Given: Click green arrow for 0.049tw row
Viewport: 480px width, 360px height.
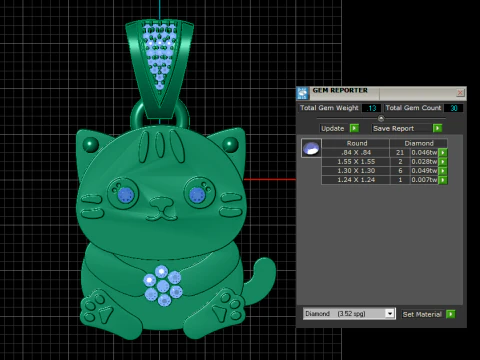Looking at the screenshot, I should pos(443,171).
